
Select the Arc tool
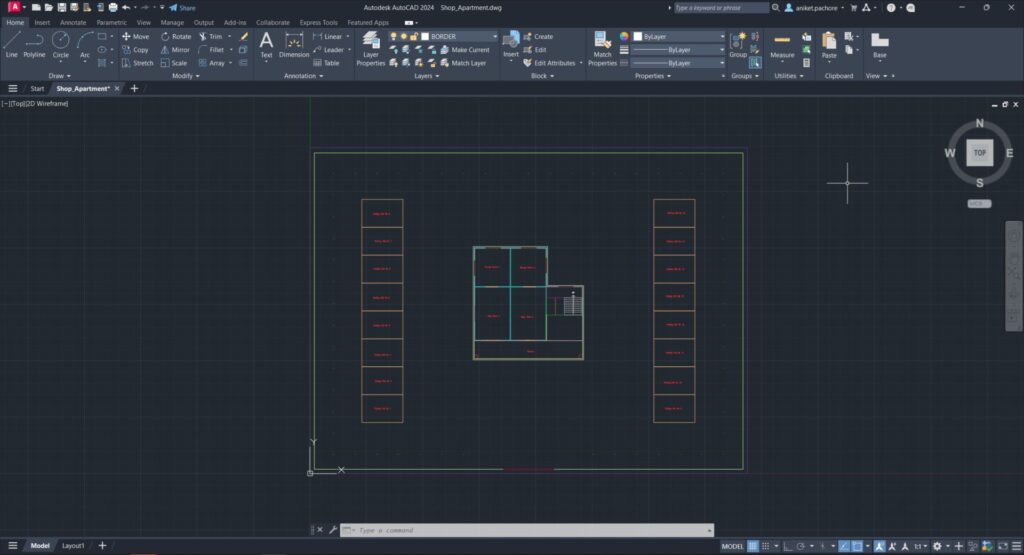point(85,44)
